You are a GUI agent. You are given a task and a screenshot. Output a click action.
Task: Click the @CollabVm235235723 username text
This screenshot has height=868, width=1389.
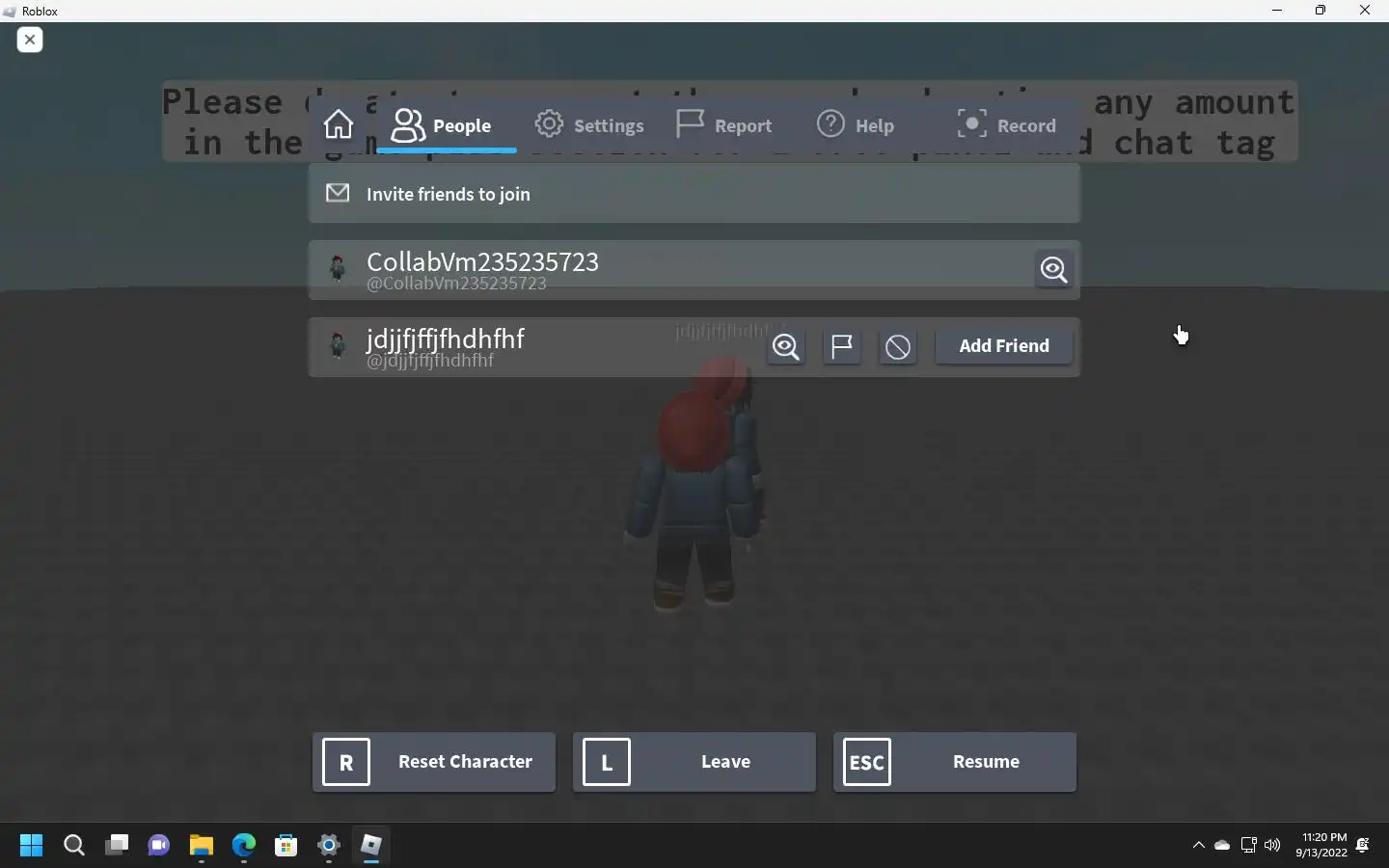pos(456,284)
